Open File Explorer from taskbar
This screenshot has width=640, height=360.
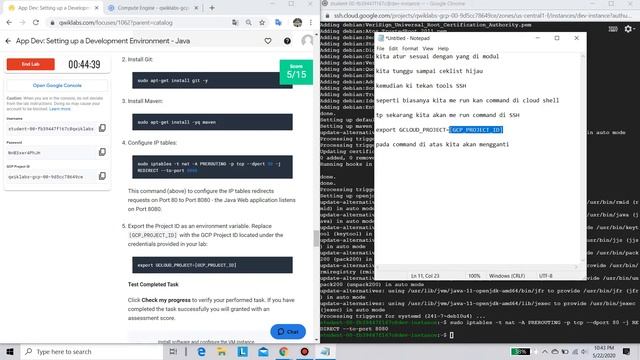pos(222,351)
